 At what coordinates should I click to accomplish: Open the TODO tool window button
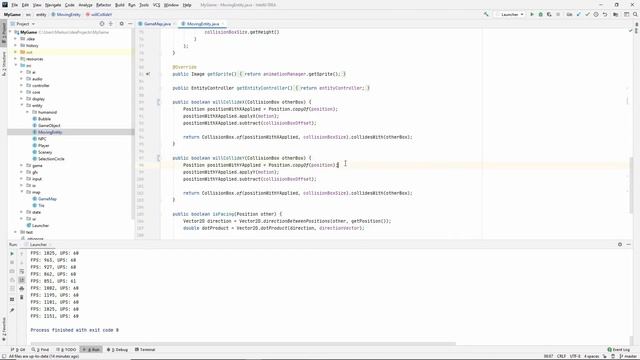pyautogui.click(x=66, y=350)
